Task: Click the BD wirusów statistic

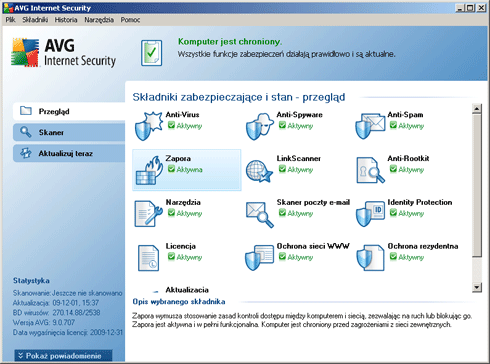Action: (x=56, y=313)
